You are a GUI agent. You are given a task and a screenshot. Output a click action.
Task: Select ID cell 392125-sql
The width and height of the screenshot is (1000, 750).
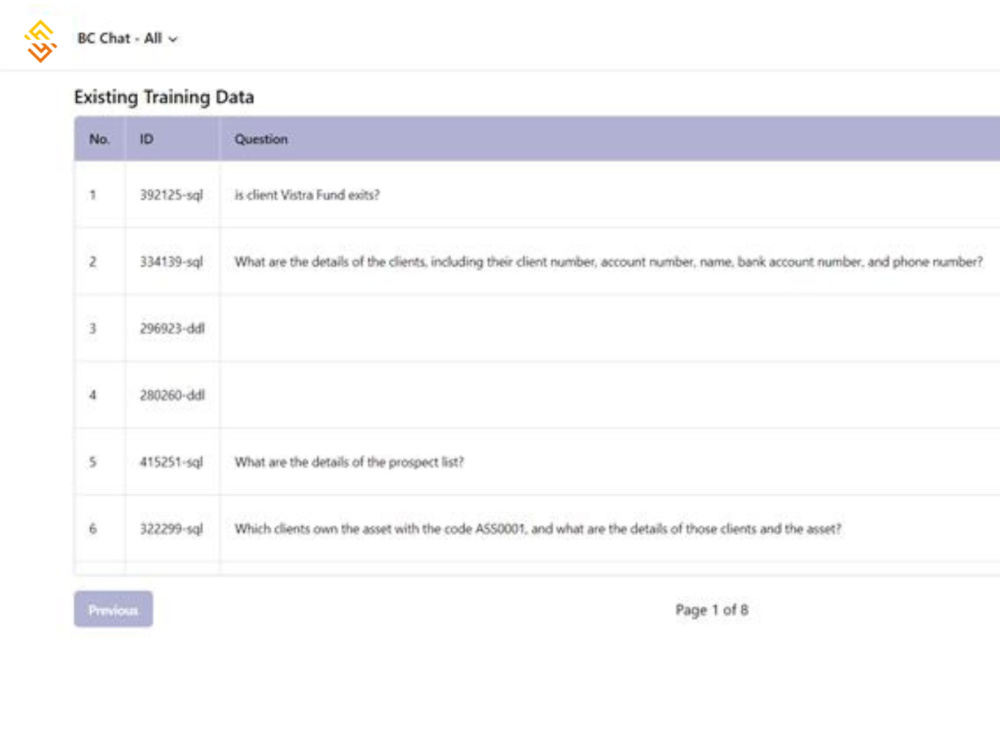point(172,195)
